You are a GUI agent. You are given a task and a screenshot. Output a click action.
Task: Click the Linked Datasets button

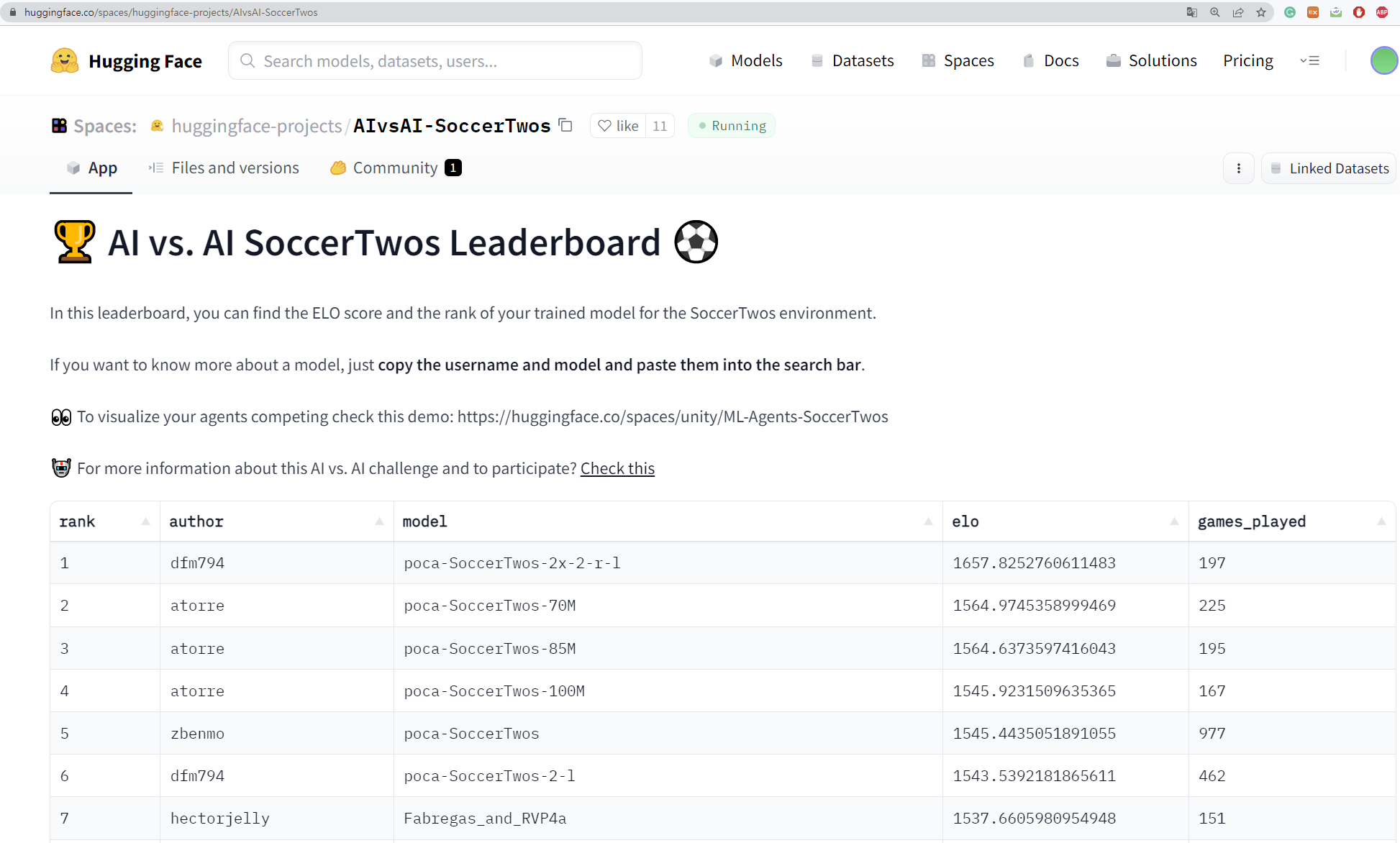point(1329,168)
